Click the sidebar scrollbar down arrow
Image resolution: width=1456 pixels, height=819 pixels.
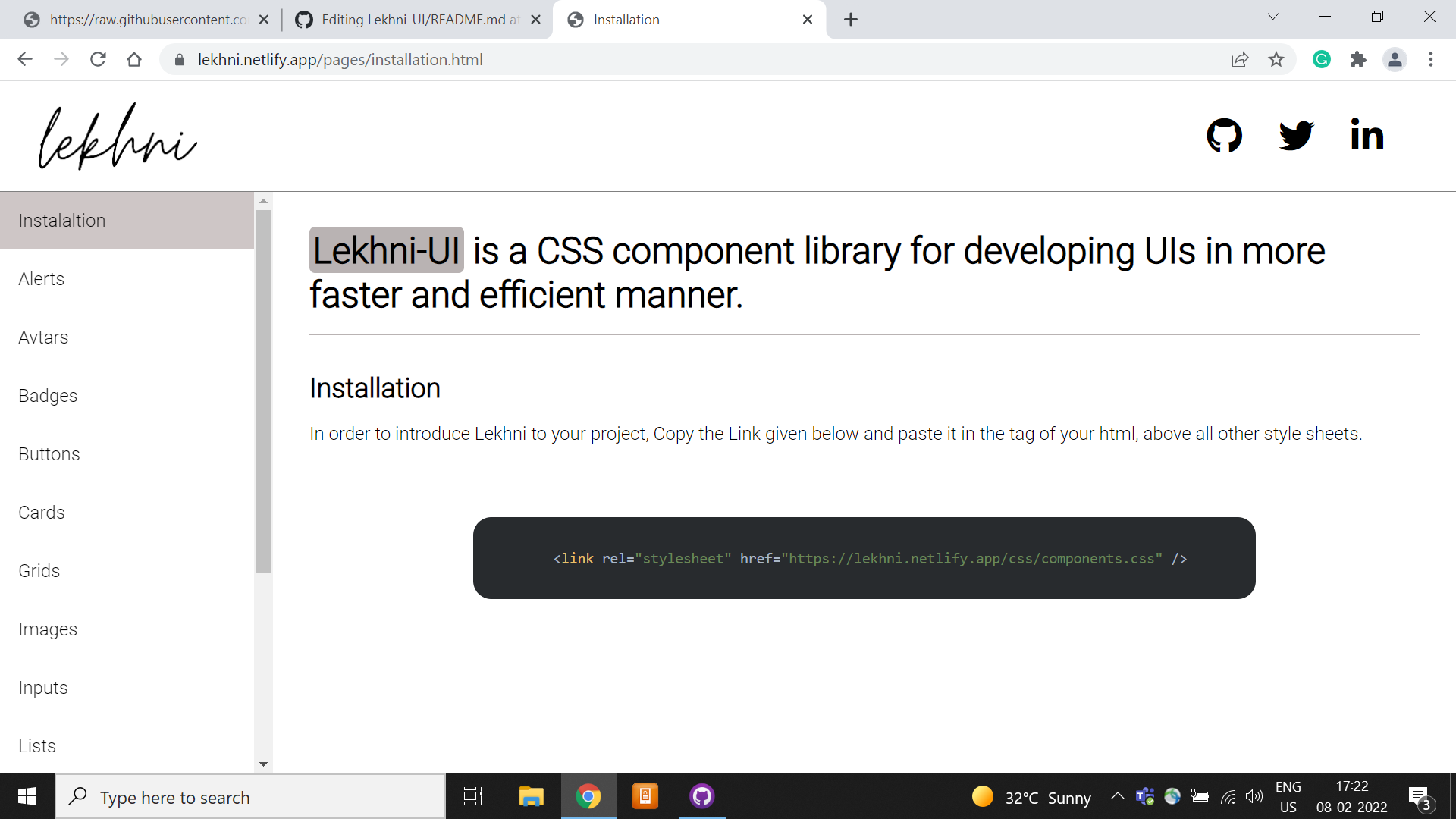263,764
